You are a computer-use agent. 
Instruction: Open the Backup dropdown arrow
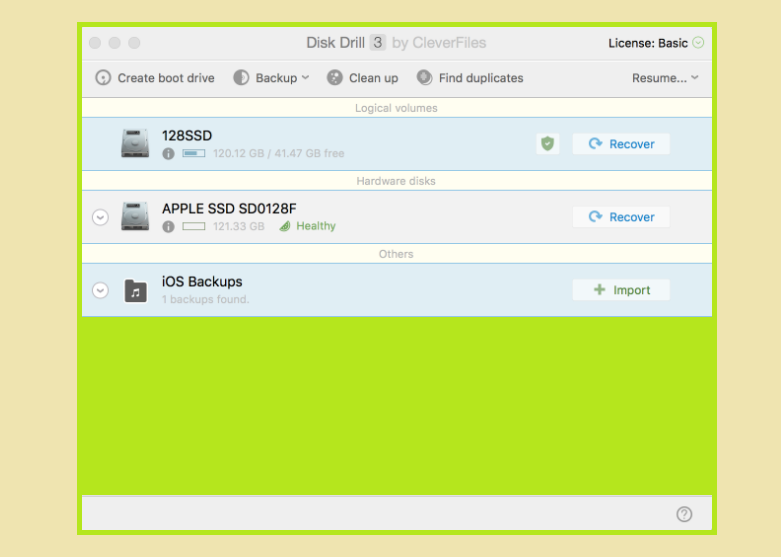306,78
